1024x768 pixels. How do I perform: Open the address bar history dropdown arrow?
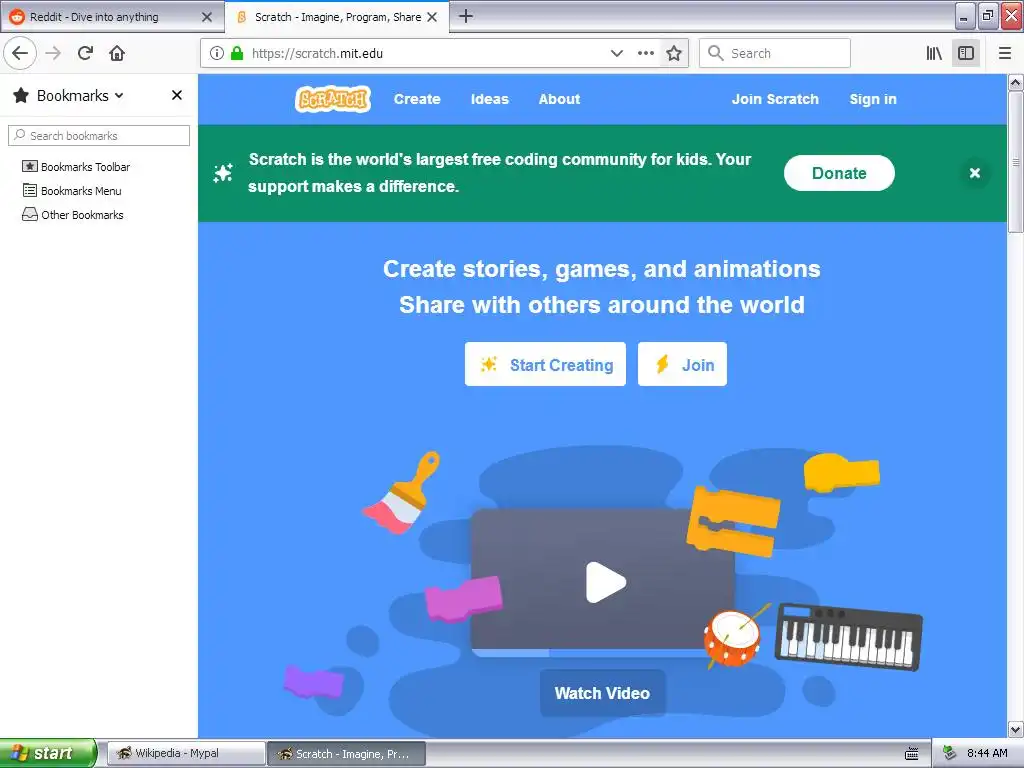(x=616, y=53)
